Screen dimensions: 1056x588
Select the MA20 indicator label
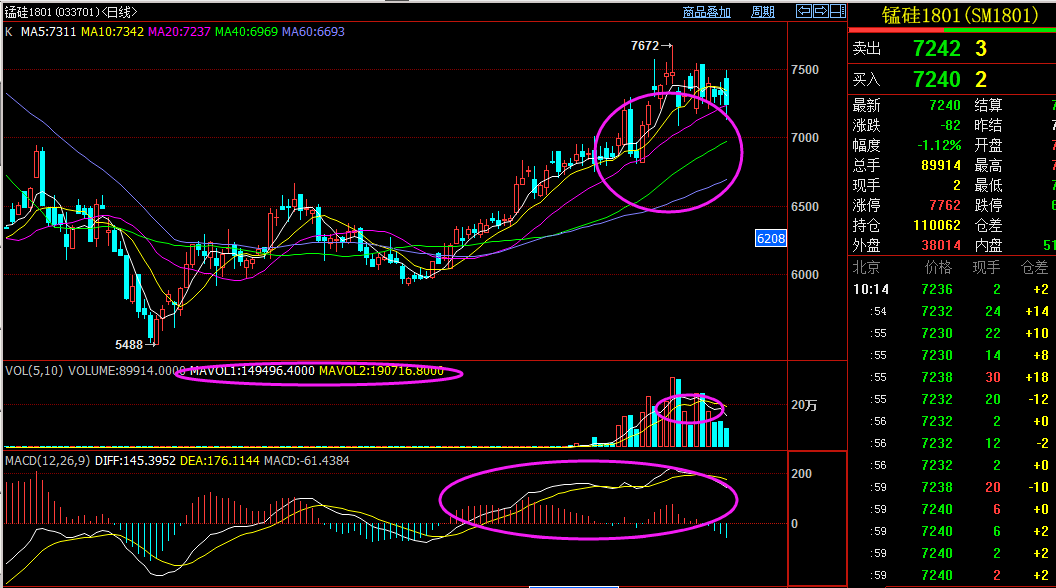(x=180, y=32)
